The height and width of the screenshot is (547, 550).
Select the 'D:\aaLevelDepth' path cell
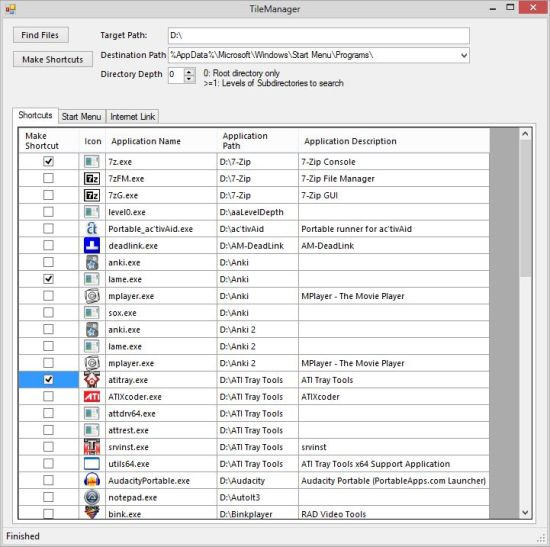pos(258,212)
